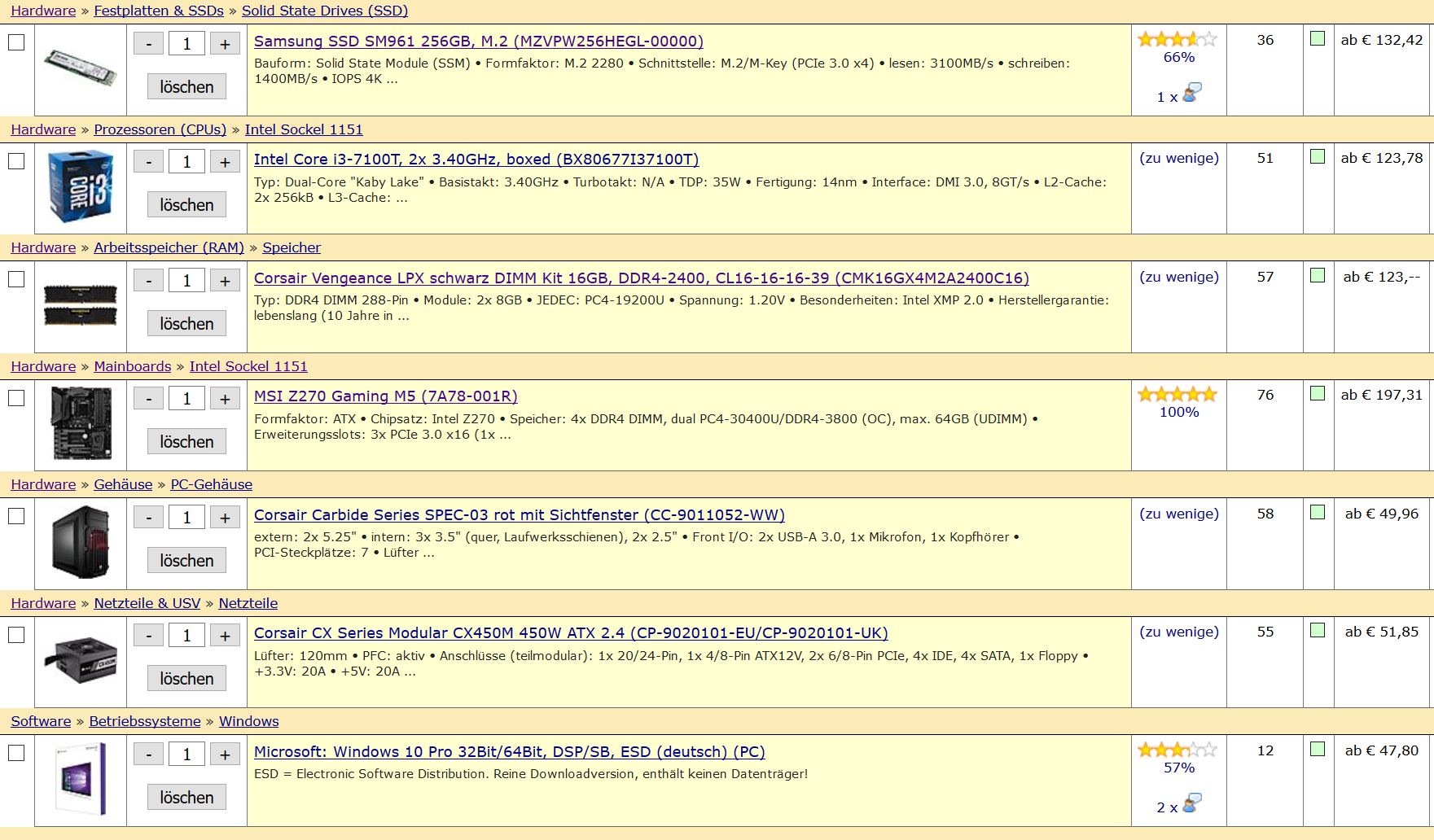Tick the Windows 10 Pro row checkbox
1434x840 pixels.
pyautogui.click(x=16, y=753)
